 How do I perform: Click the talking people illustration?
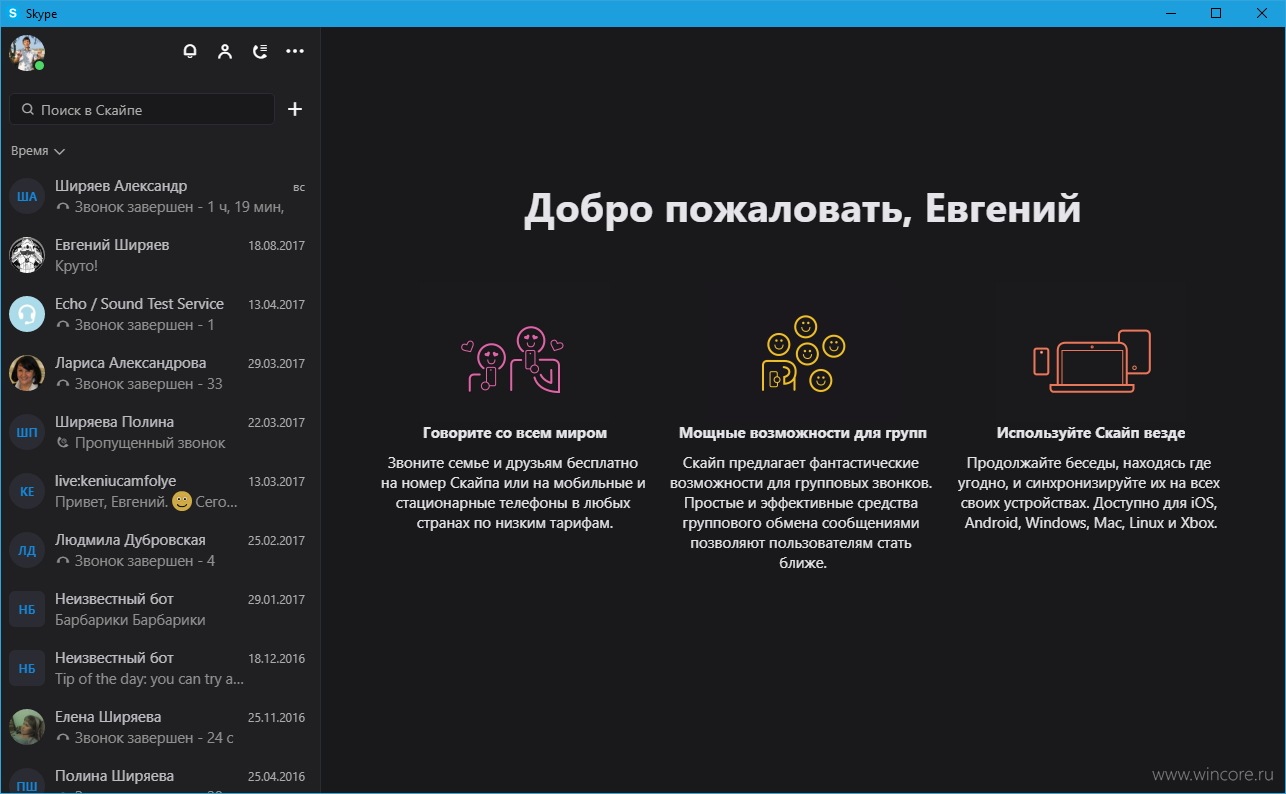[x=514, y=359]
